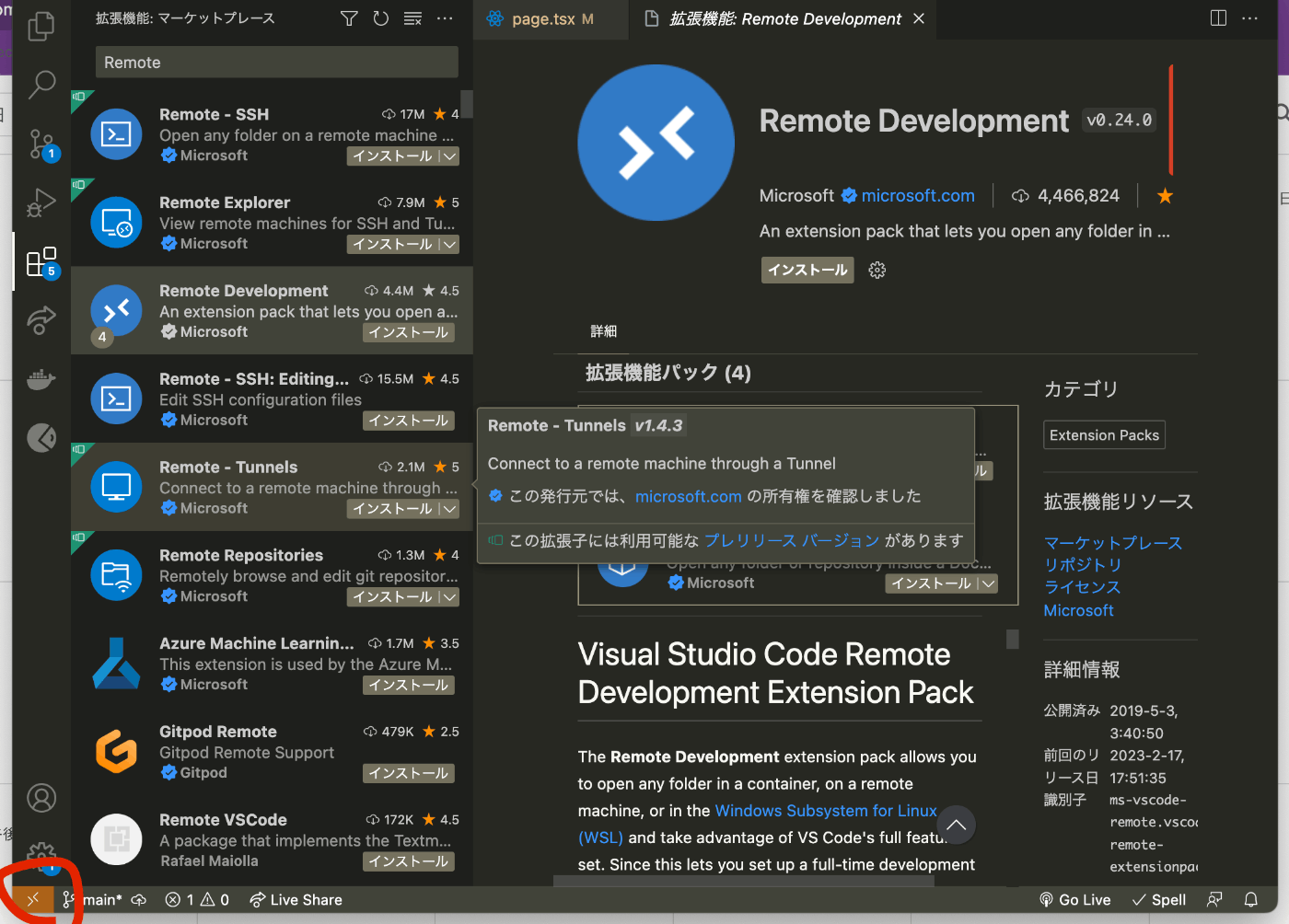Click the extensions list scrollbar thumb
This screenshot has width=1289, height=924.
(x=467, y=104)
